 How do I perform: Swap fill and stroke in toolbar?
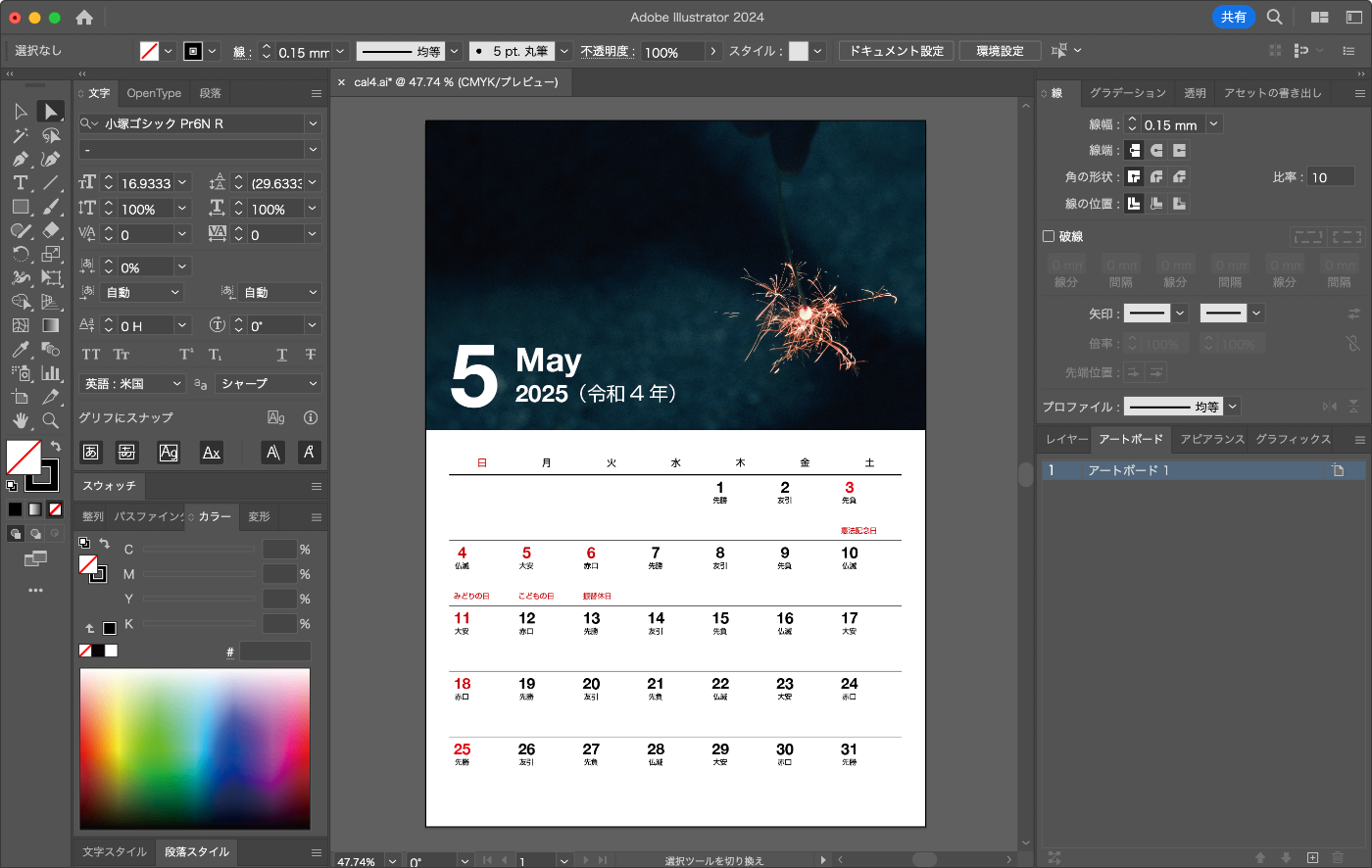tap(56, 446)
